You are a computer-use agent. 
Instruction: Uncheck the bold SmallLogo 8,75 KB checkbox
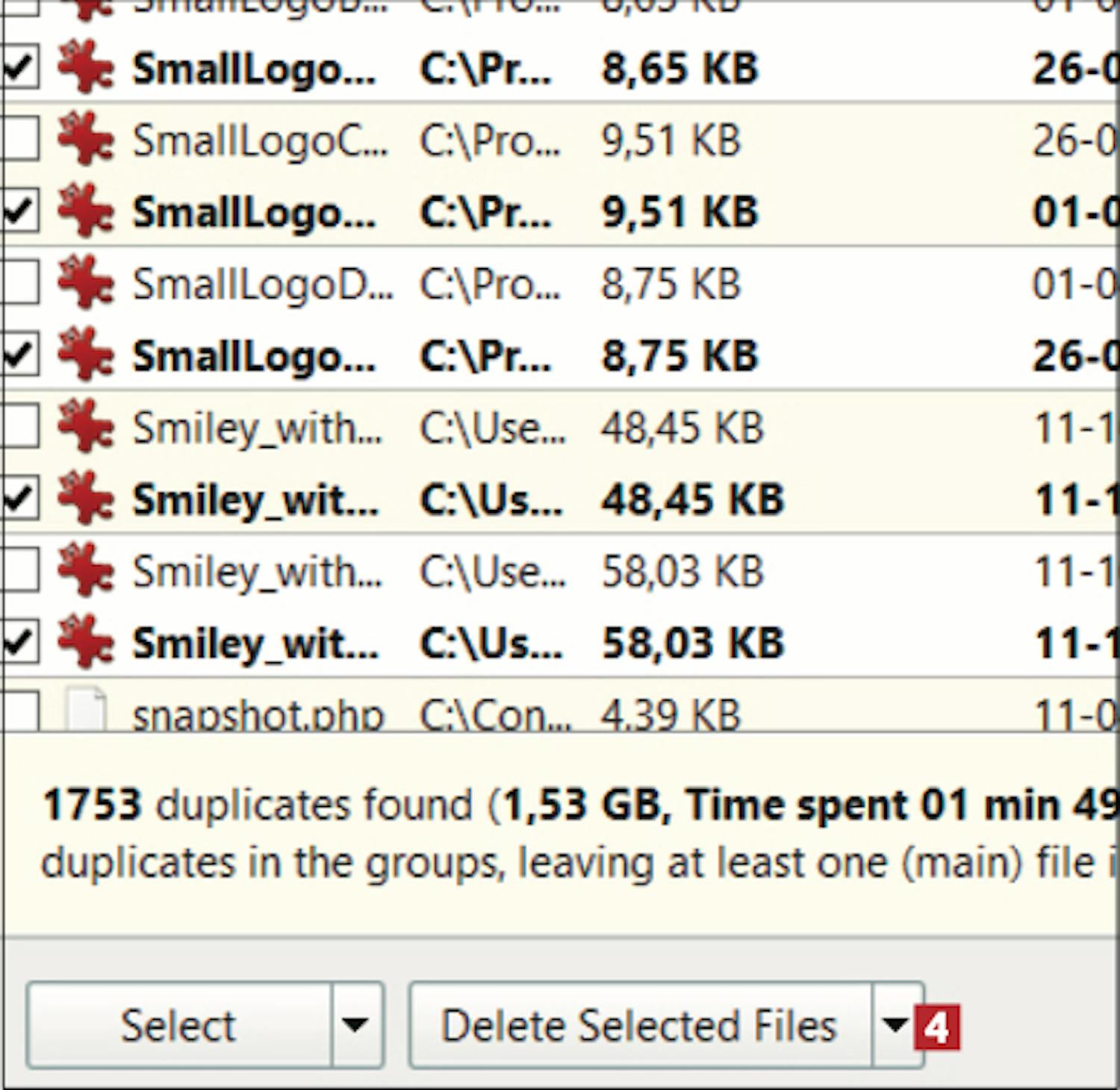(19, 354)
